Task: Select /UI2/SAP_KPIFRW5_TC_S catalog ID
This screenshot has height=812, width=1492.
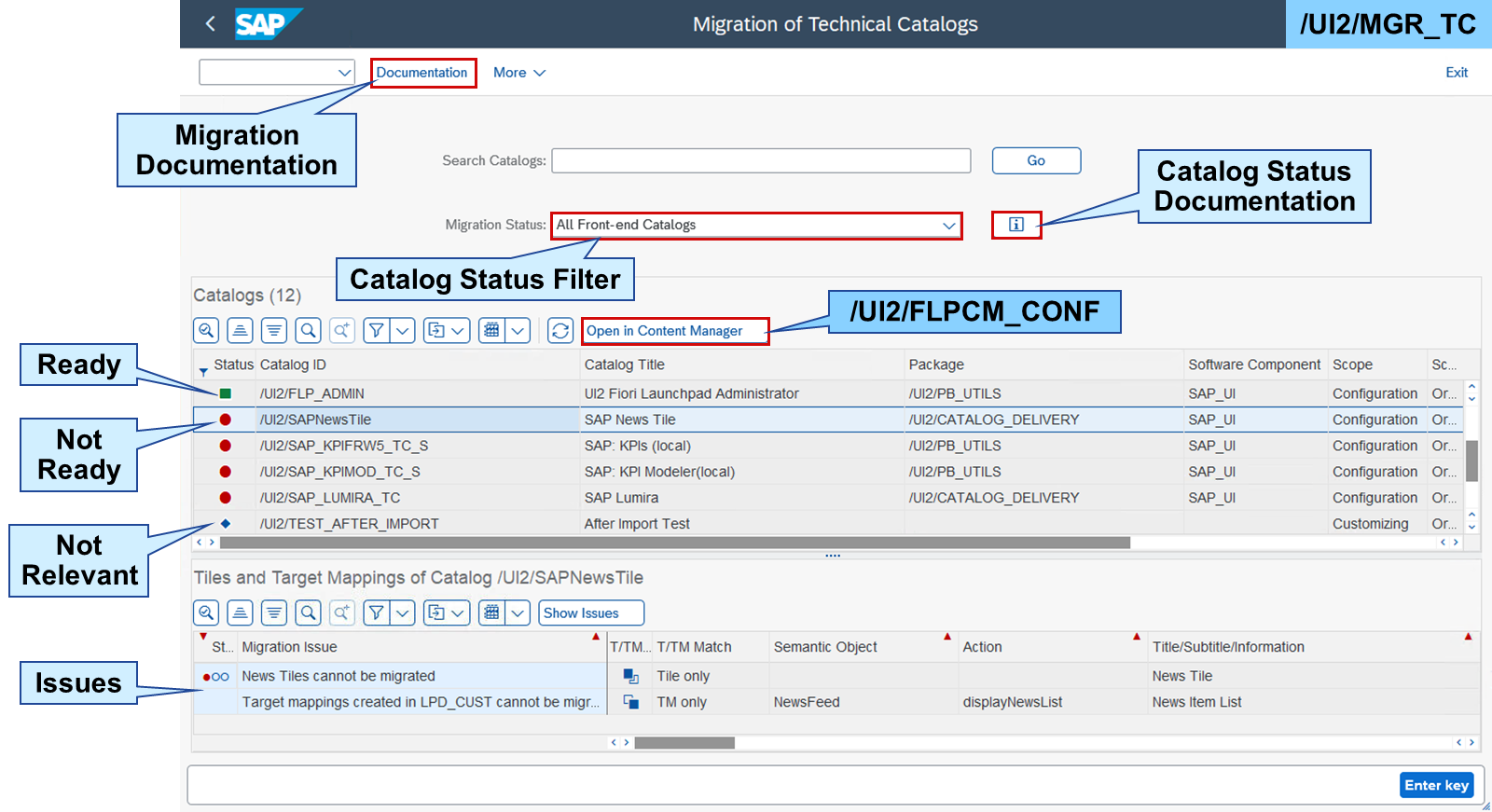Action: coord(344,446)
